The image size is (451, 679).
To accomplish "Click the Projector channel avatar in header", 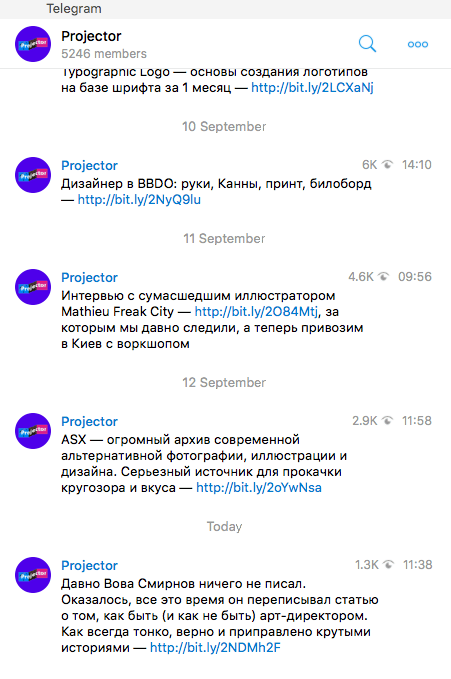I will click(33, 44).
